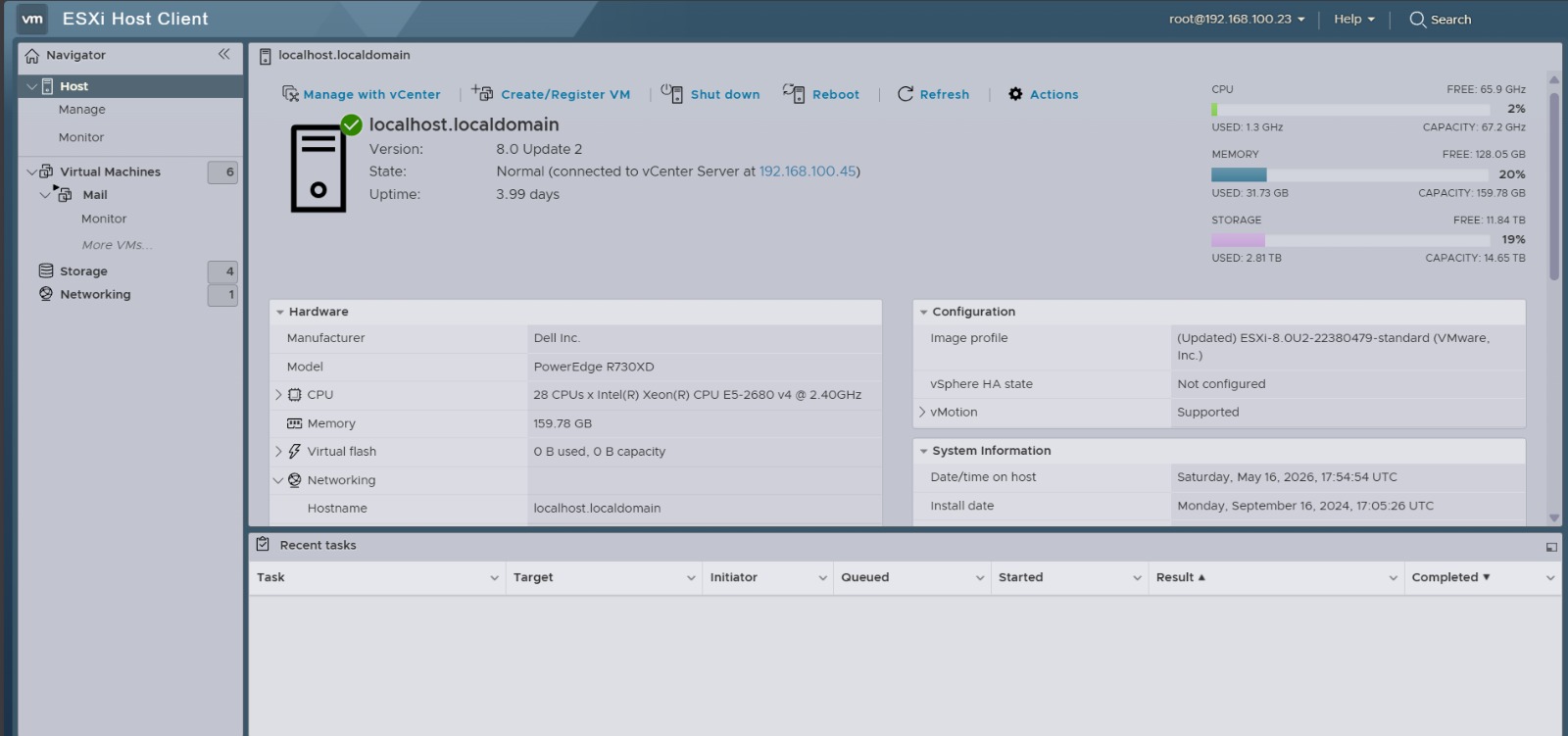The width and height of the screenshot is (1568, 736).
Task: Open the Result column dropdown
Action: pyautogui.click(x=1394, y=578)
